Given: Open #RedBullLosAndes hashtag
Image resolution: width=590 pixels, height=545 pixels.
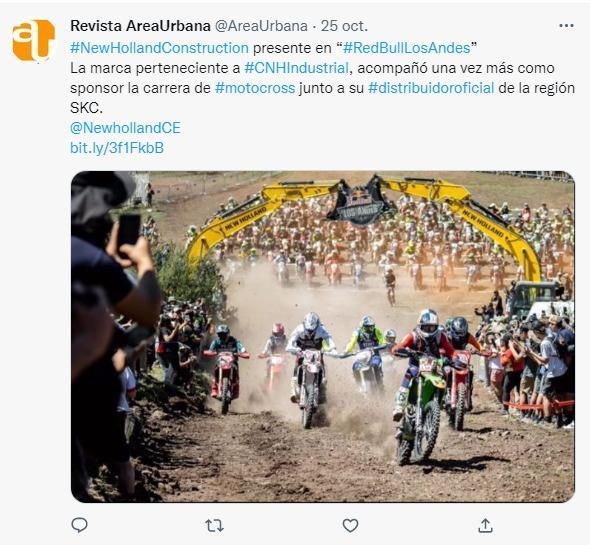Looking at the screenshot, I should 406,48.
